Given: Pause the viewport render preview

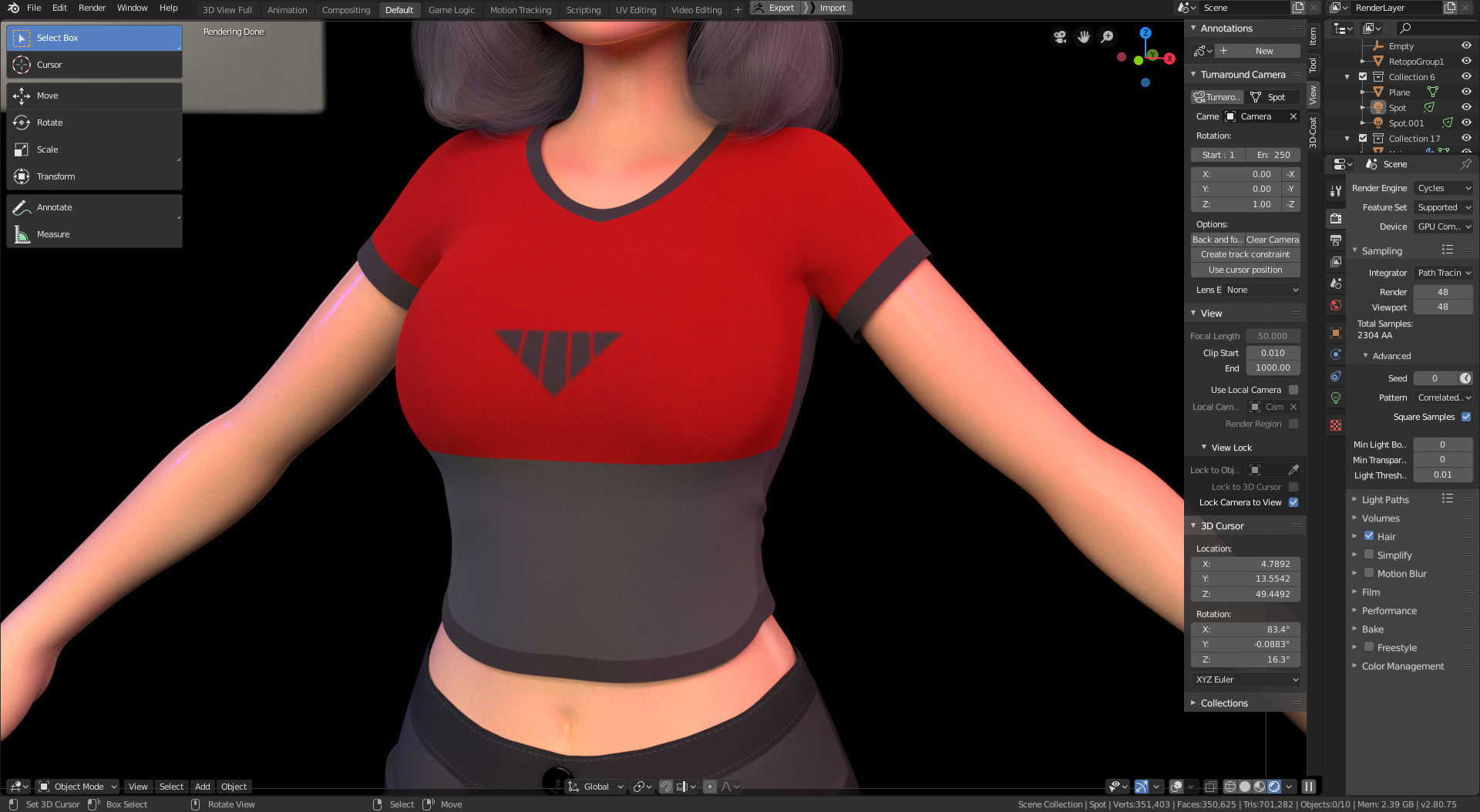Looking at the screenshot, I should click(x=1309, y=787).
